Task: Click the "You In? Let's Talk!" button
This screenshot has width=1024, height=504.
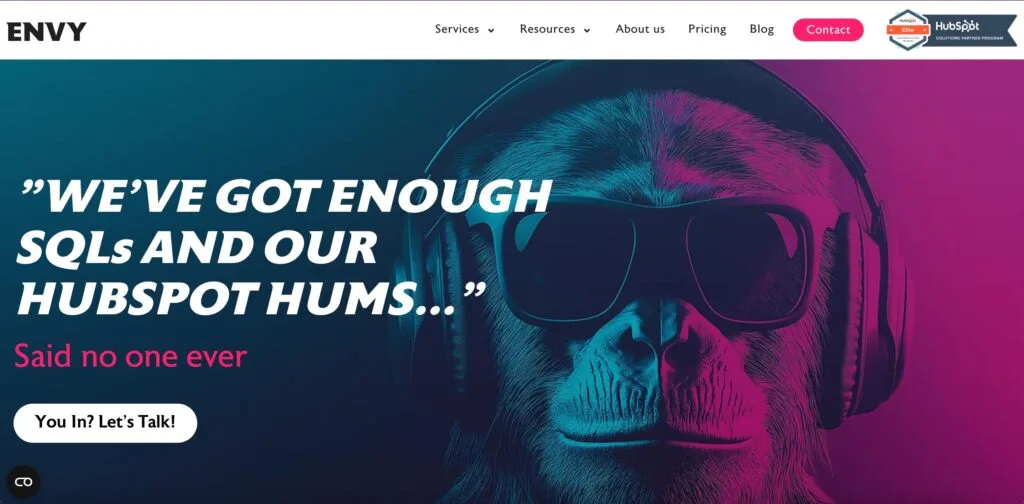Action: tap(105, 422)
